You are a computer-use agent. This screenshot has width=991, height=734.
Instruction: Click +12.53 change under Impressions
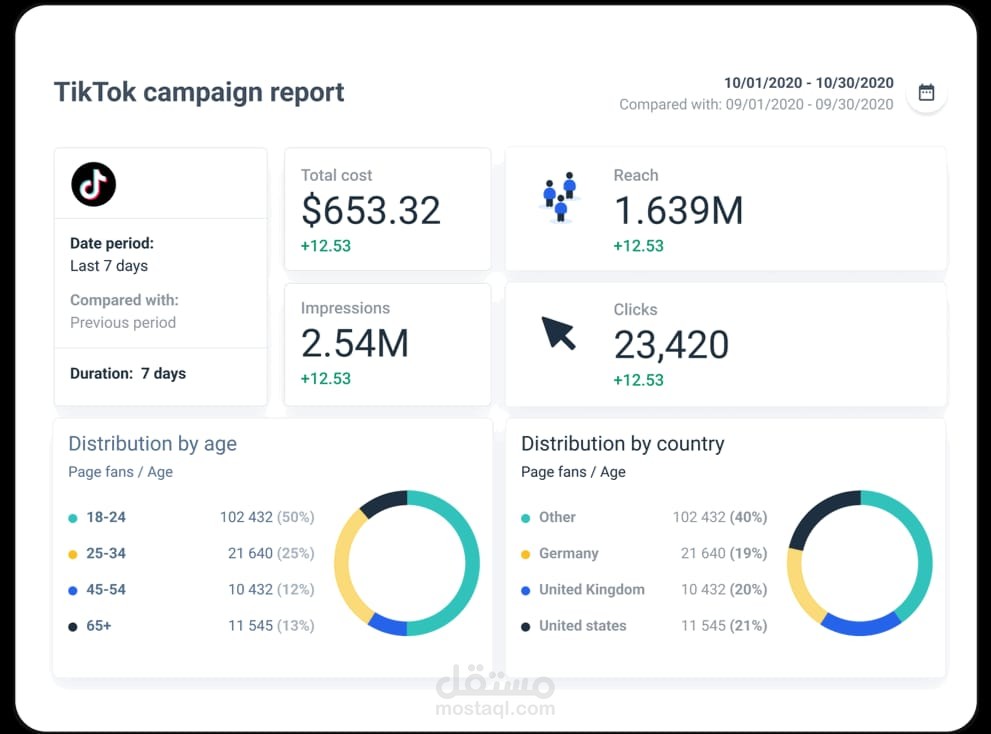pyautogui.click(x=325, y=379)
